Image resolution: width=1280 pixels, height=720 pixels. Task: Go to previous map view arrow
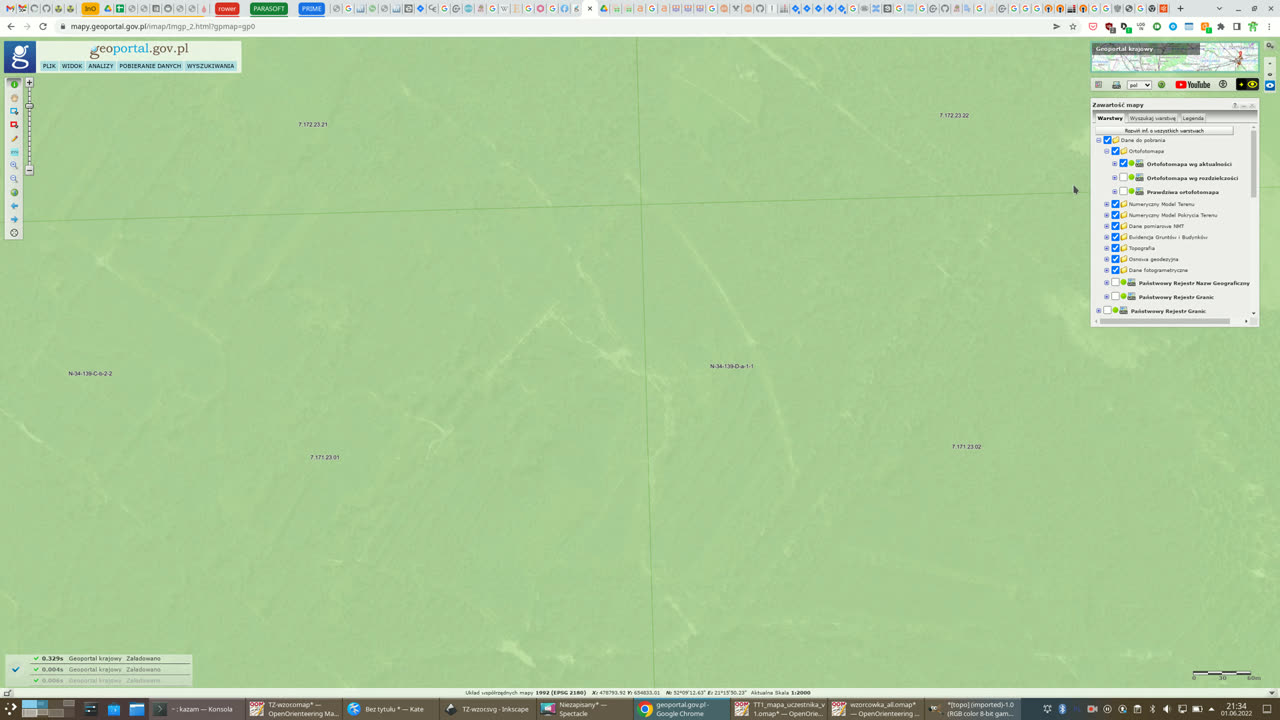click(x=14, y=206)
